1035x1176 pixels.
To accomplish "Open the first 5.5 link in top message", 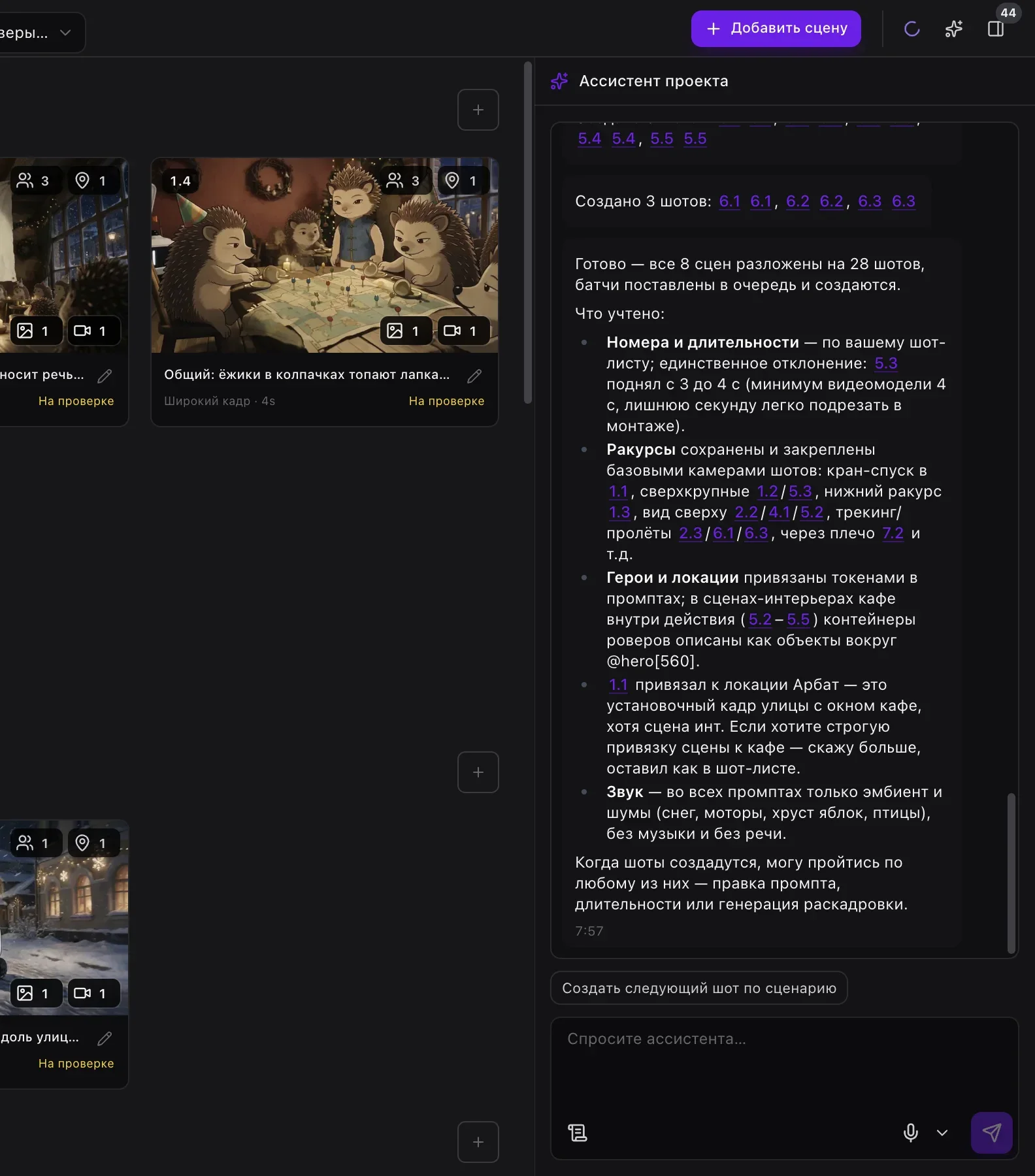I will point(662,139).
